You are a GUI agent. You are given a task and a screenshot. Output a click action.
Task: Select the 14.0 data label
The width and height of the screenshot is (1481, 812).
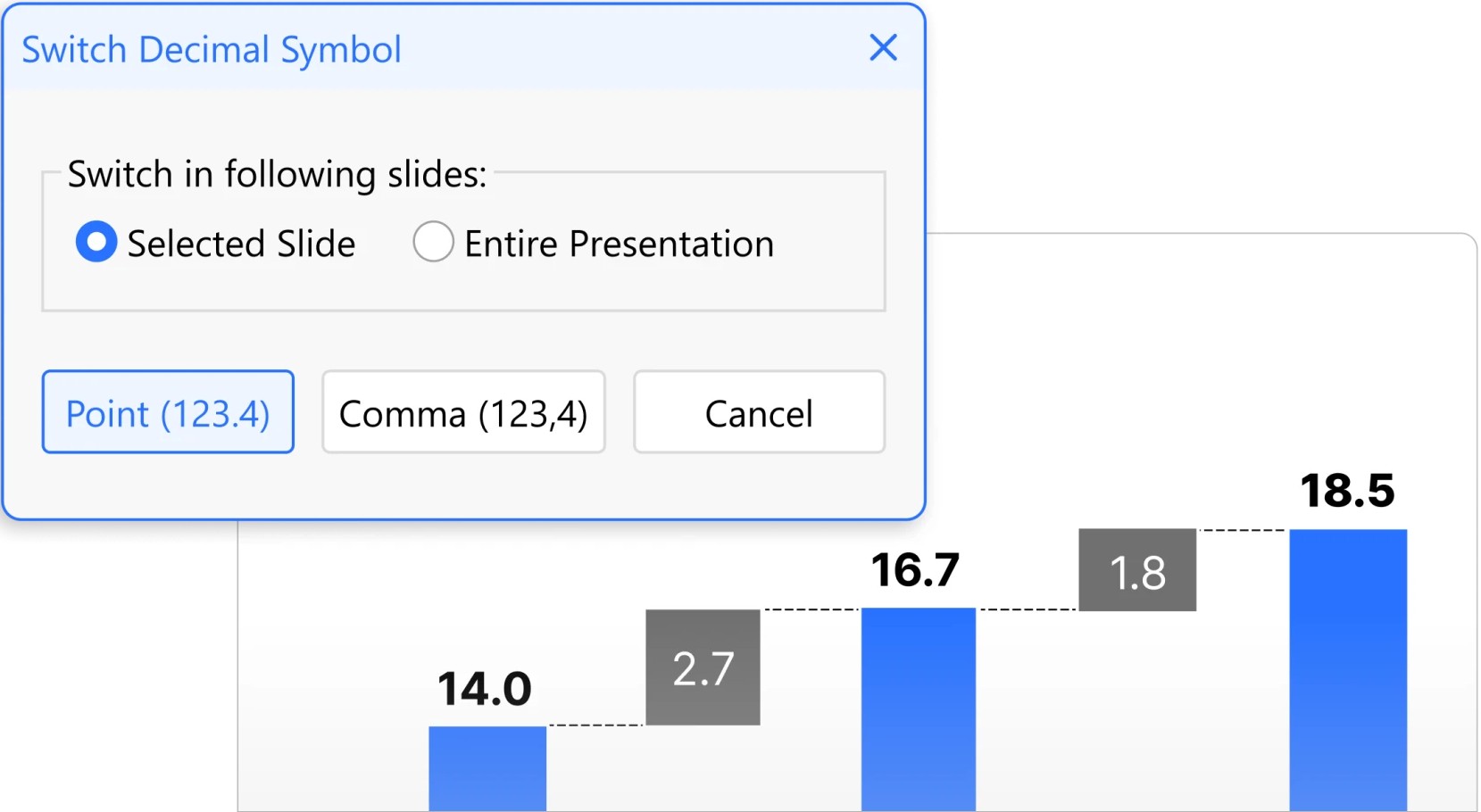click(485, 689)
